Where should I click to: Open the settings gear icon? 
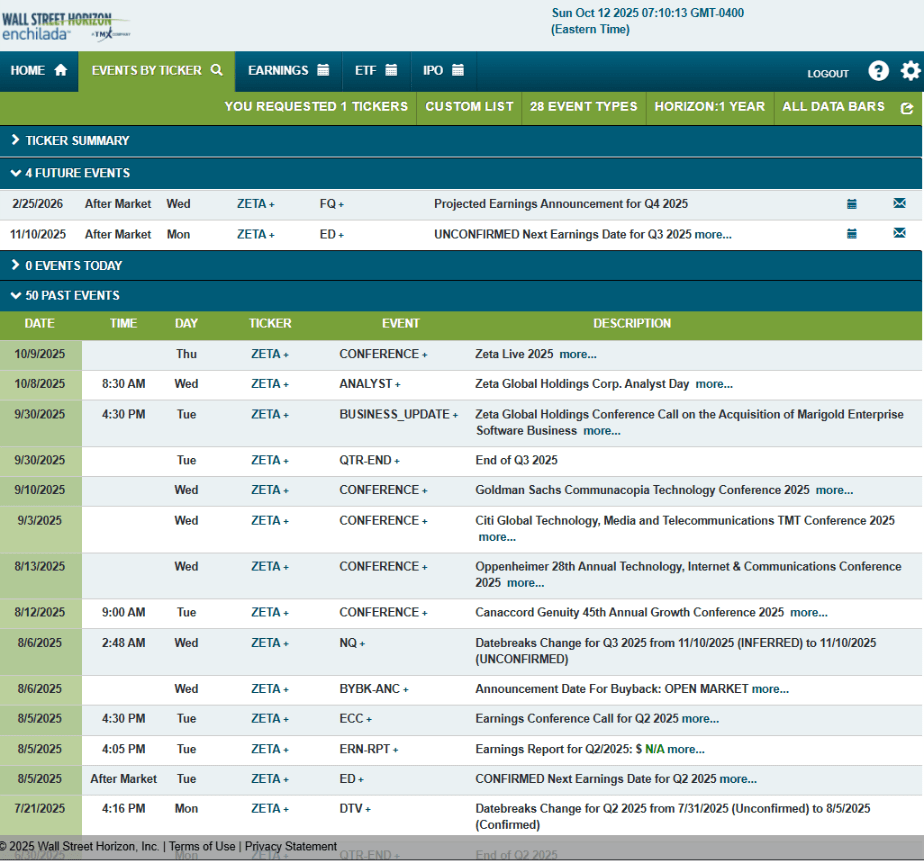[910, 70]
